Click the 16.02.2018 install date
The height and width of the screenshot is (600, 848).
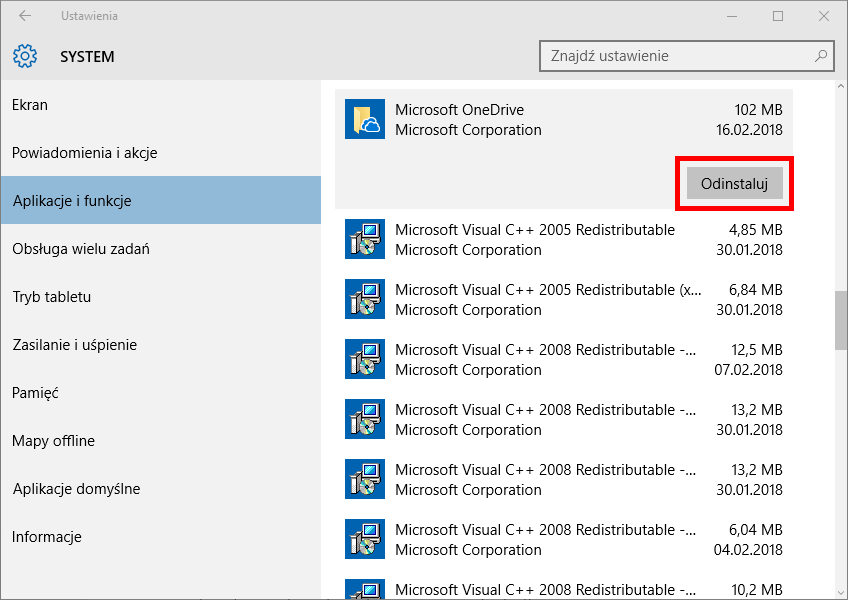coord(750,130)
